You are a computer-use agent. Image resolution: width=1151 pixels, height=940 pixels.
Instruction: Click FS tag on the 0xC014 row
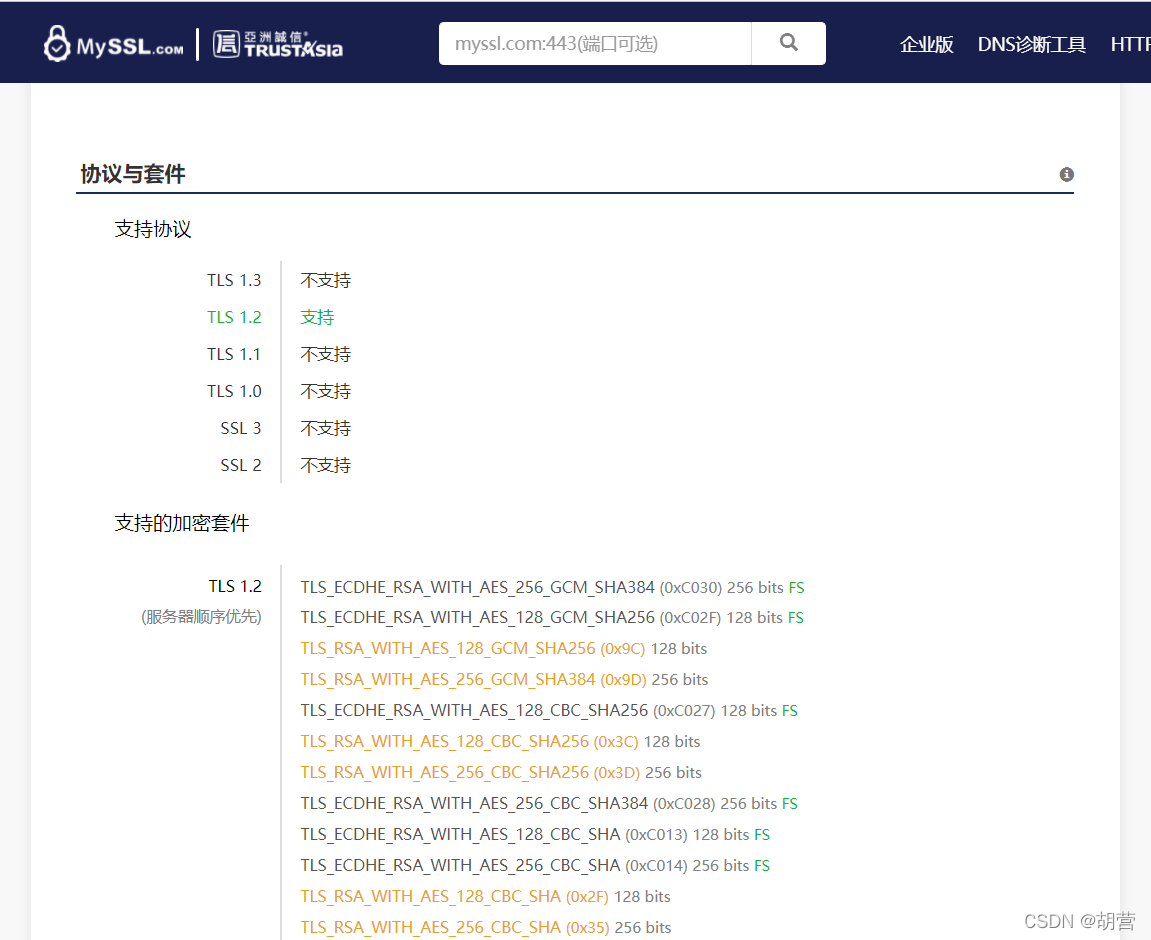tap(762, 866)
